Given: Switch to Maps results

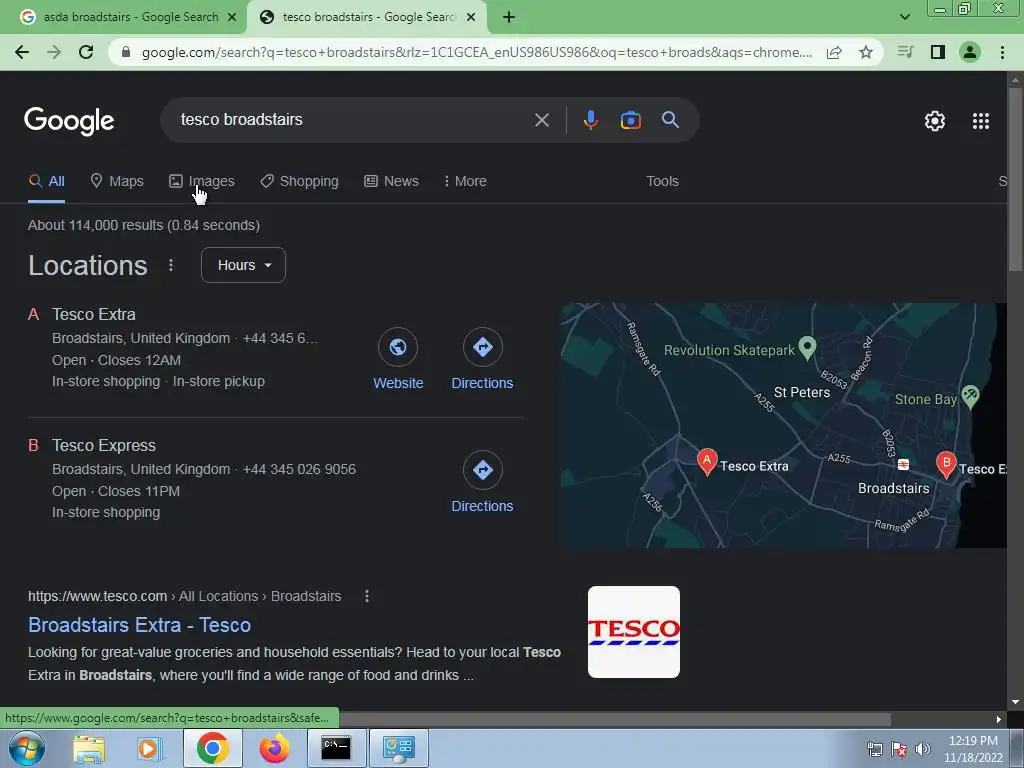Looking at the screenshot, I should pos(117,181).
